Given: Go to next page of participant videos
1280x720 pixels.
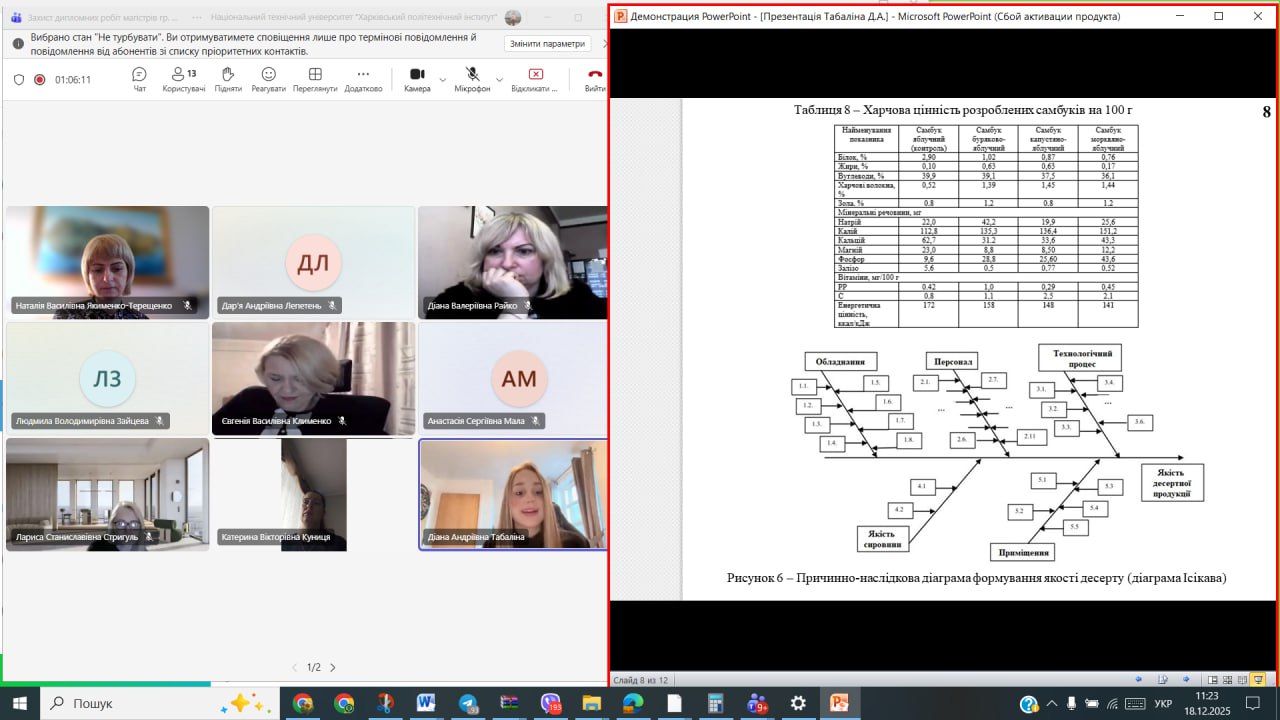Looking at the screenshot, I should pyautogui.click(x=333, y=667).
